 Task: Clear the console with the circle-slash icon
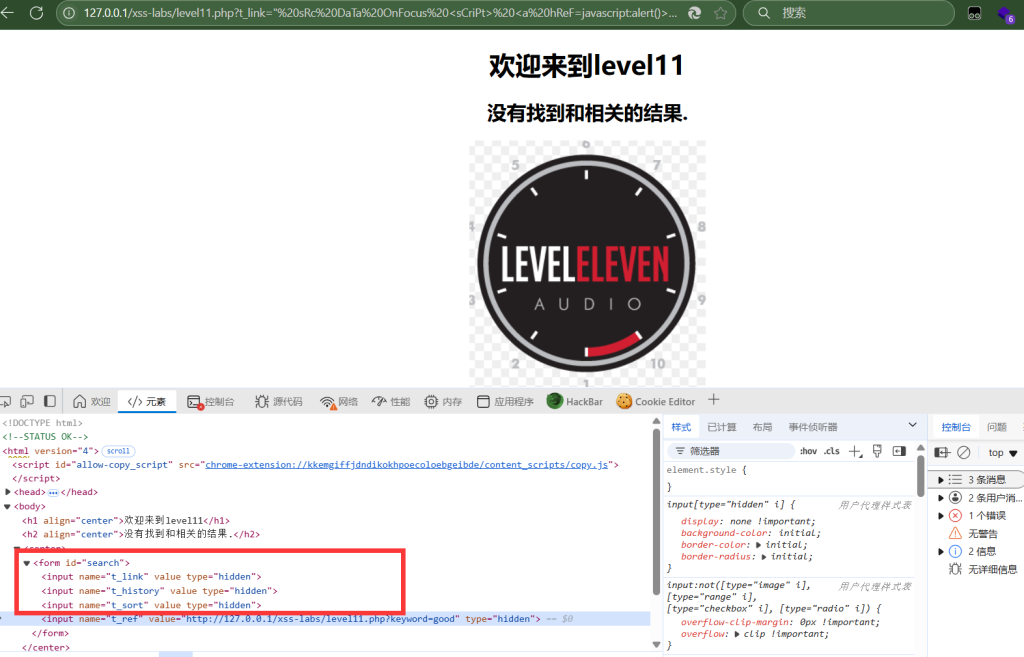pos(964,452)
